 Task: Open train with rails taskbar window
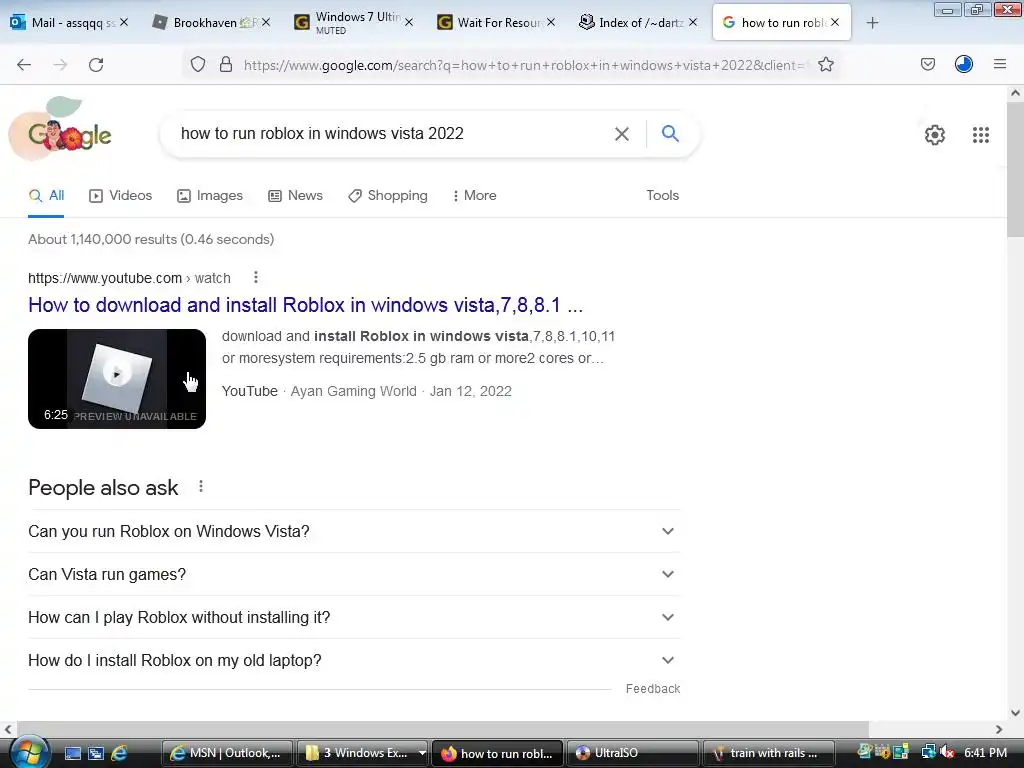coord(769,753)
